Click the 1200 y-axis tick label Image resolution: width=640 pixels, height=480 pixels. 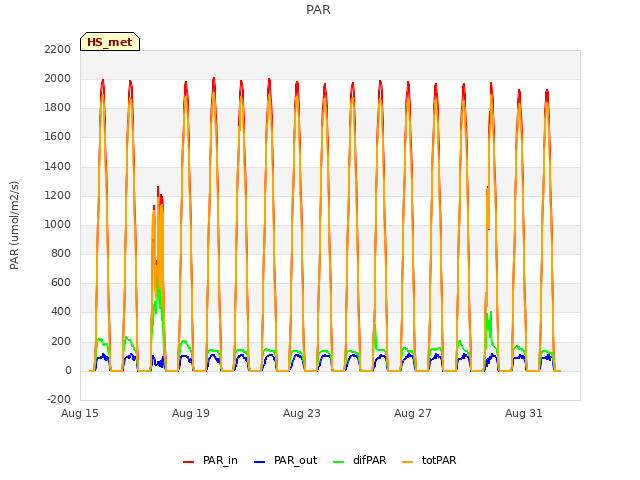pos(58,196)
